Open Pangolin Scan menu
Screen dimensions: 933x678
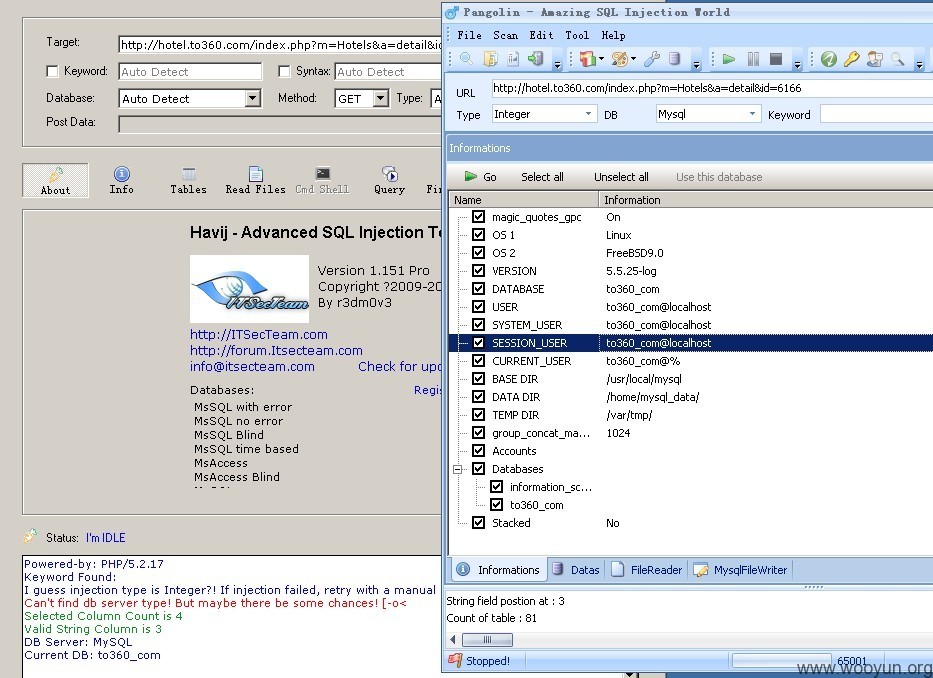pyautogui.click(x=505, y=35)
